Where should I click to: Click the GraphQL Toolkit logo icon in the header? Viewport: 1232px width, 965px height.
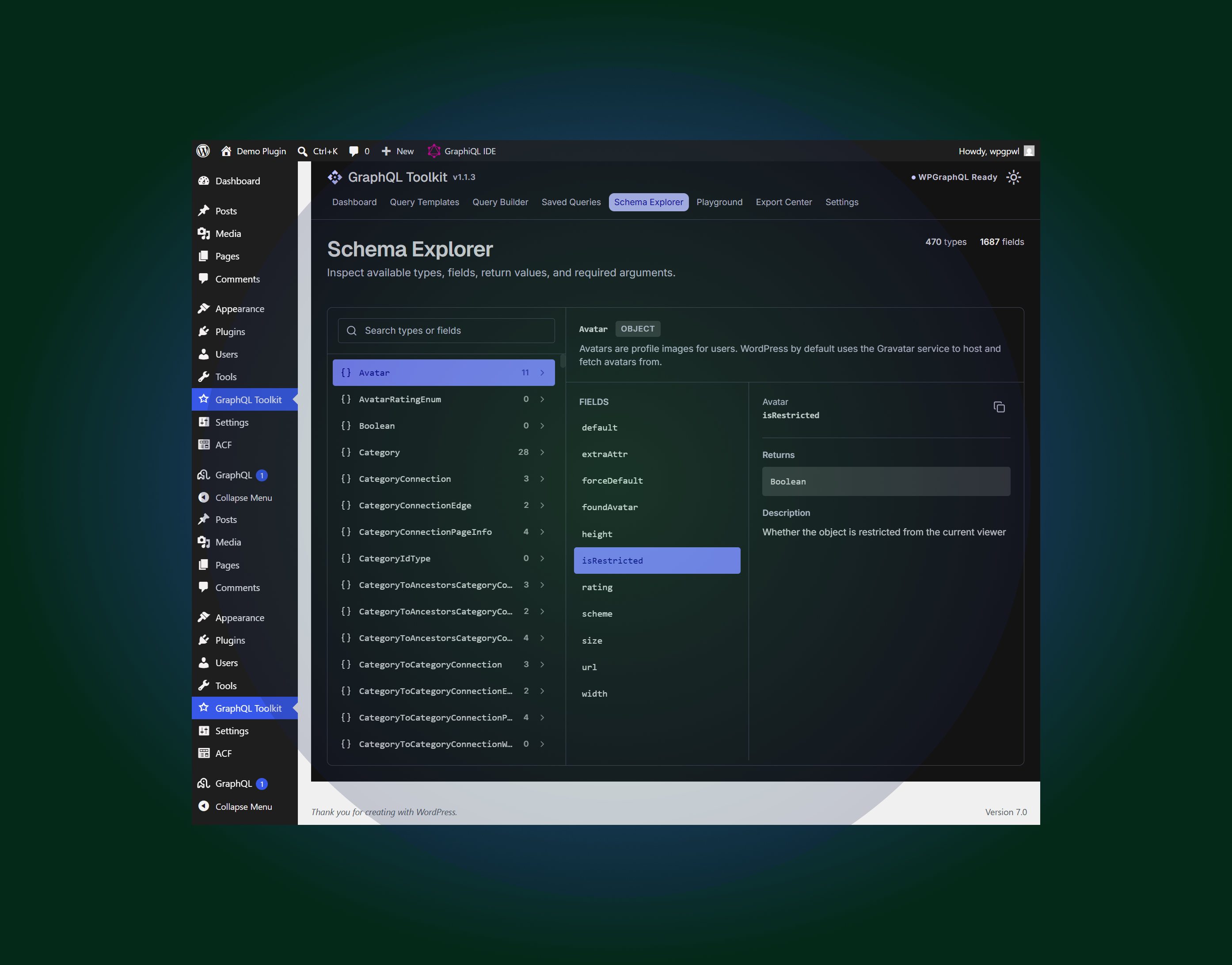point(335,177)
